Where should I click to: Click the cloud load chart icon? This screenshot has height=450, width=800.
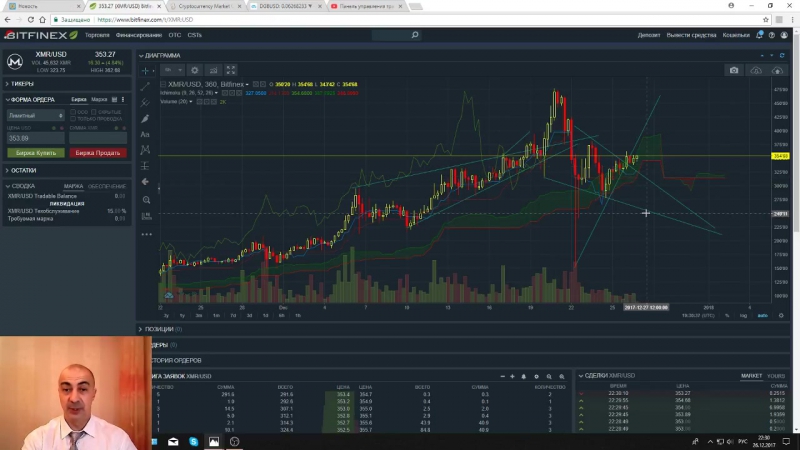[x=756, y=70]
